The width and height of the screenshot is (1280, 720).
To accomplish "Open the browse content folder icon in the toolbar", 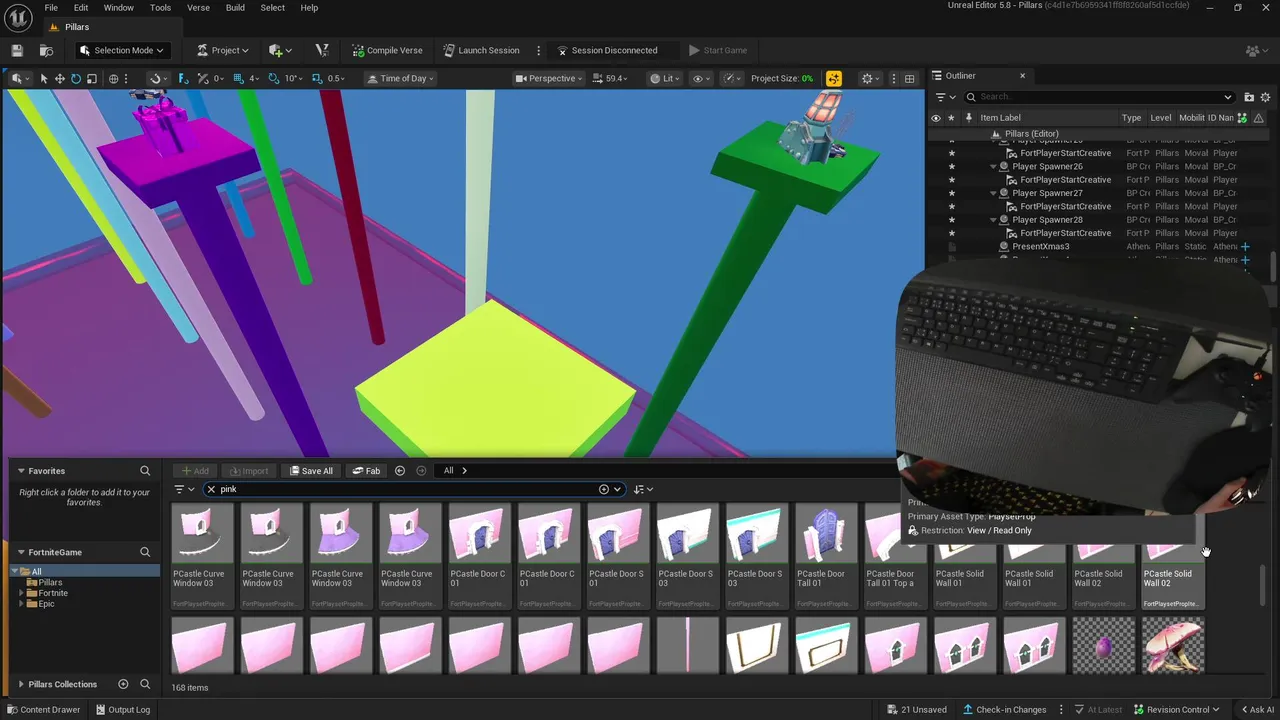I will [46, 50].
